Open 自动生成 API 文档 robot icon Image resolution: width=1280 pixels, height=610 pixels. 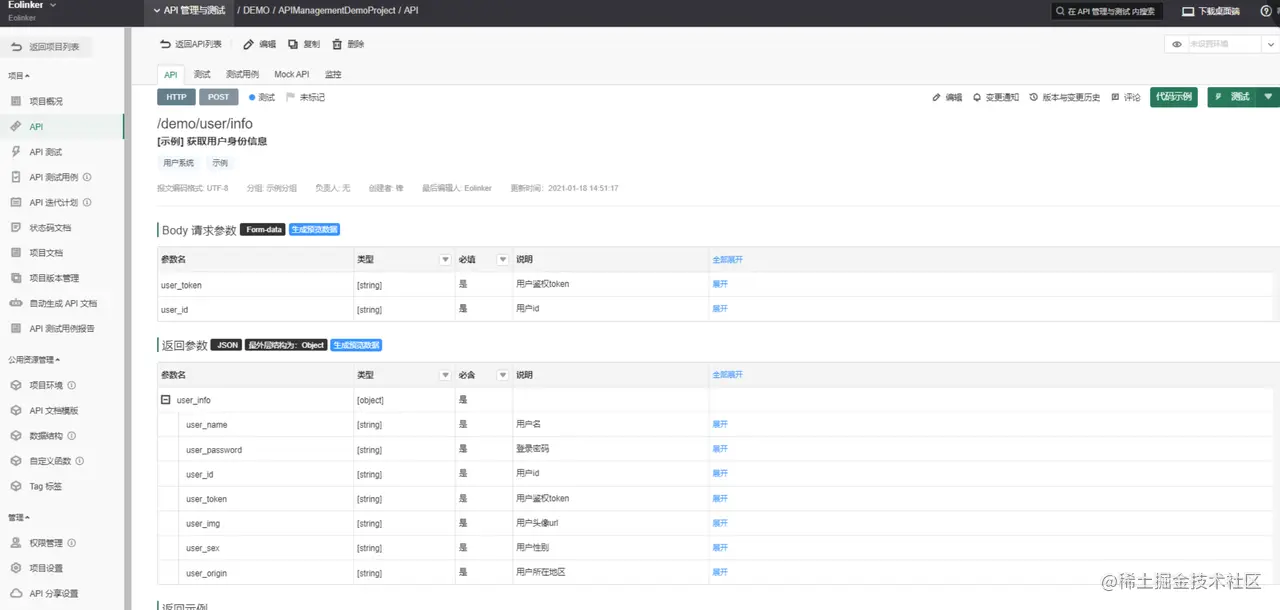pos(15,303)
